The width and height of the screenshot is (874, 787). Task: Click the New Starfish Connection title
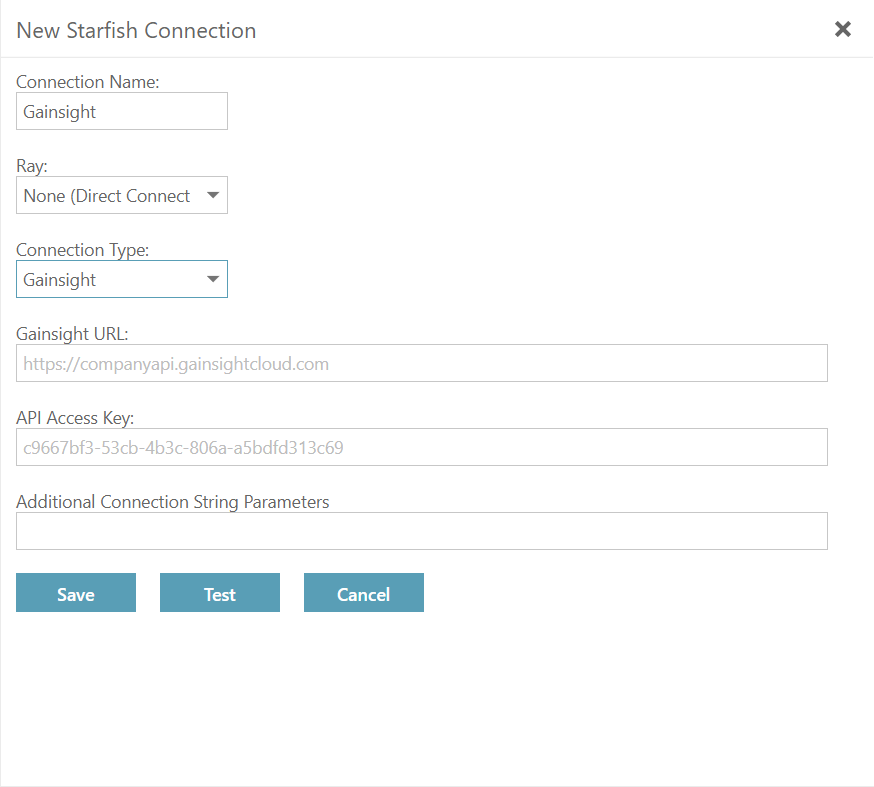tap(136, 30)
